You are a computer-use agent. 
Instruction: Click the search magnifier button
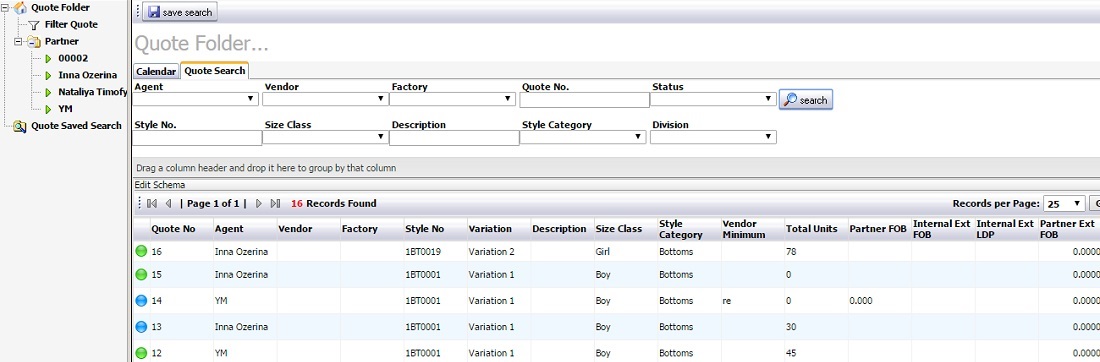(x=805, y=100)
